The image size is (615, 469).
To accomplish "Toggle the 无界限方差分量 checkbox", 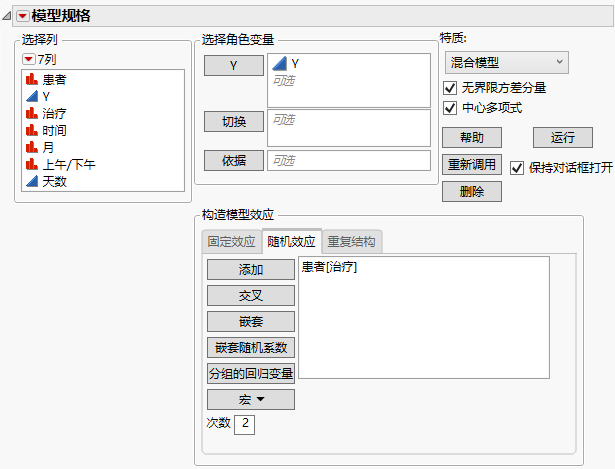I will point(450,88).
